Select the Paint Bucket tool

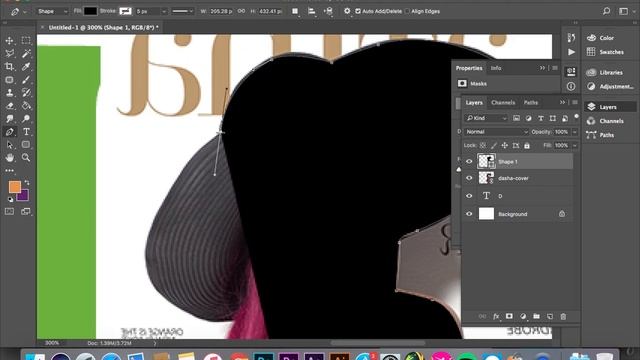[26, 106]
